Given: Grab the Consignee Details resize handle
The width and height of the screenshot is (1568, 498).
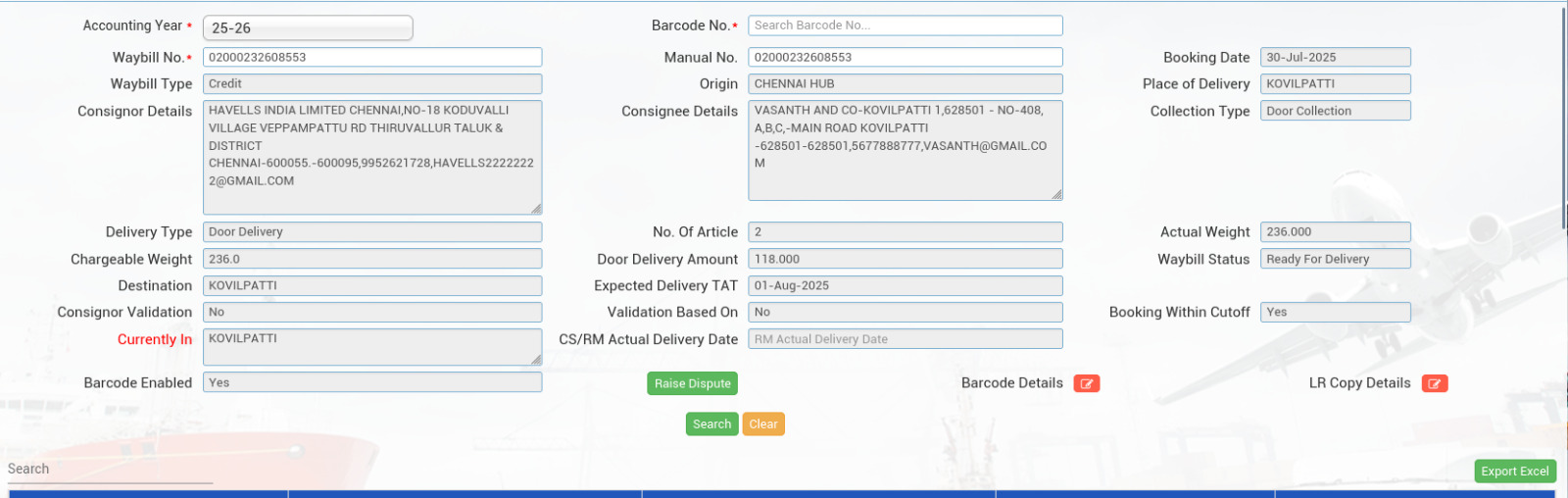Looking at the screenshot, I should click(x=1056, y=195).
